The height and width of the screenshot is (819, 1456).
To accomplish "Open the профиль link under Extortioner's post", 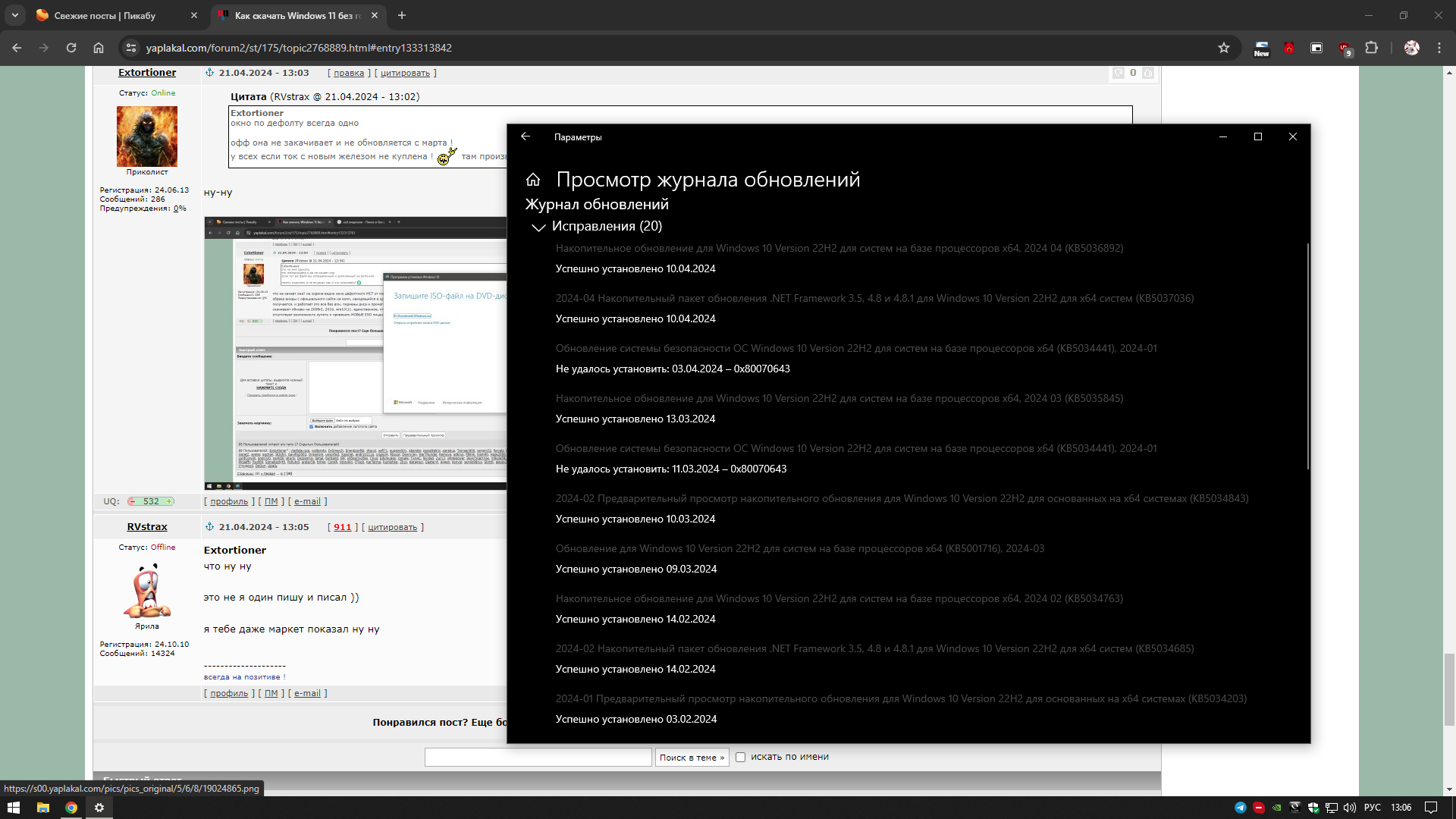I will 229,502.
